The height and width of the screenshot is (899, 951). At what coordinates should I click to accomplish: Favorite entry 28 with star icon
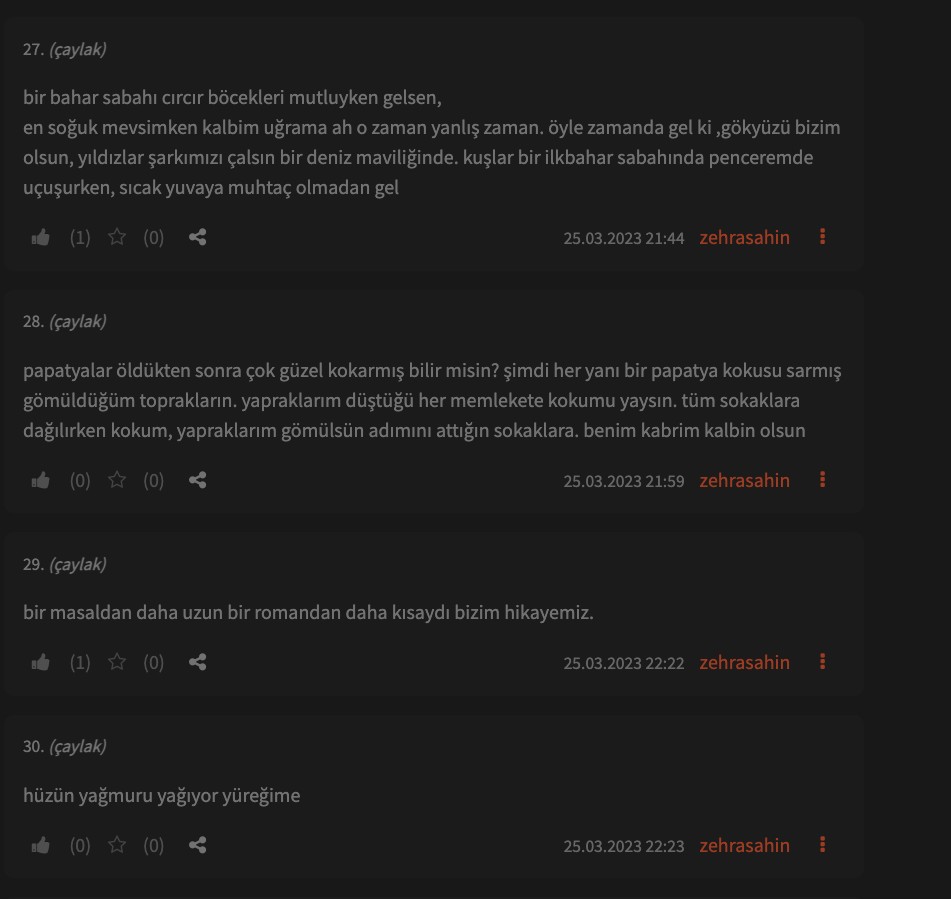pyautogui.click(x=116, y=480)
